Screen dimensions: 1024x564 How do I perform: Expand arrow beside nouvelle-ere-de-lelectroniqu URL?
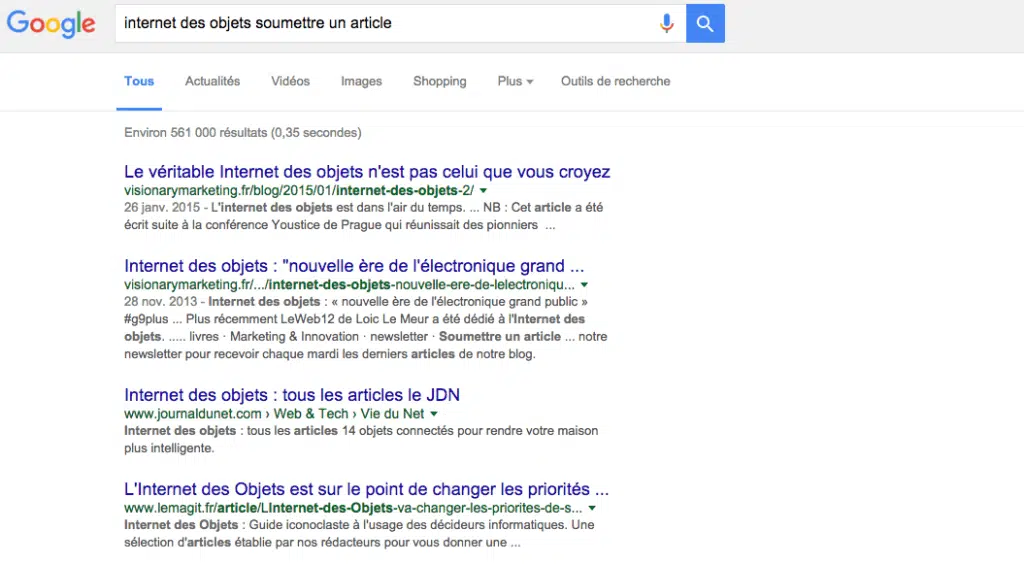tap(584, 285)
